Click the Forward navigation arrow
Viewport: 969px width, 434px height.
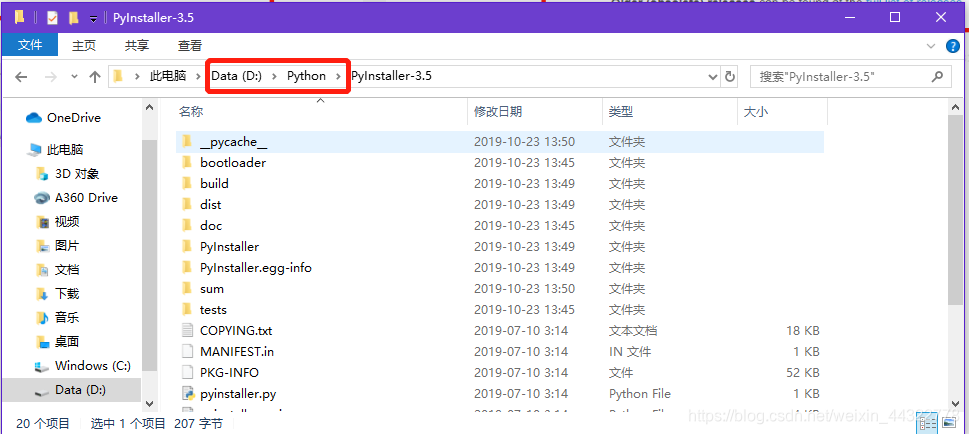[51, 77]
